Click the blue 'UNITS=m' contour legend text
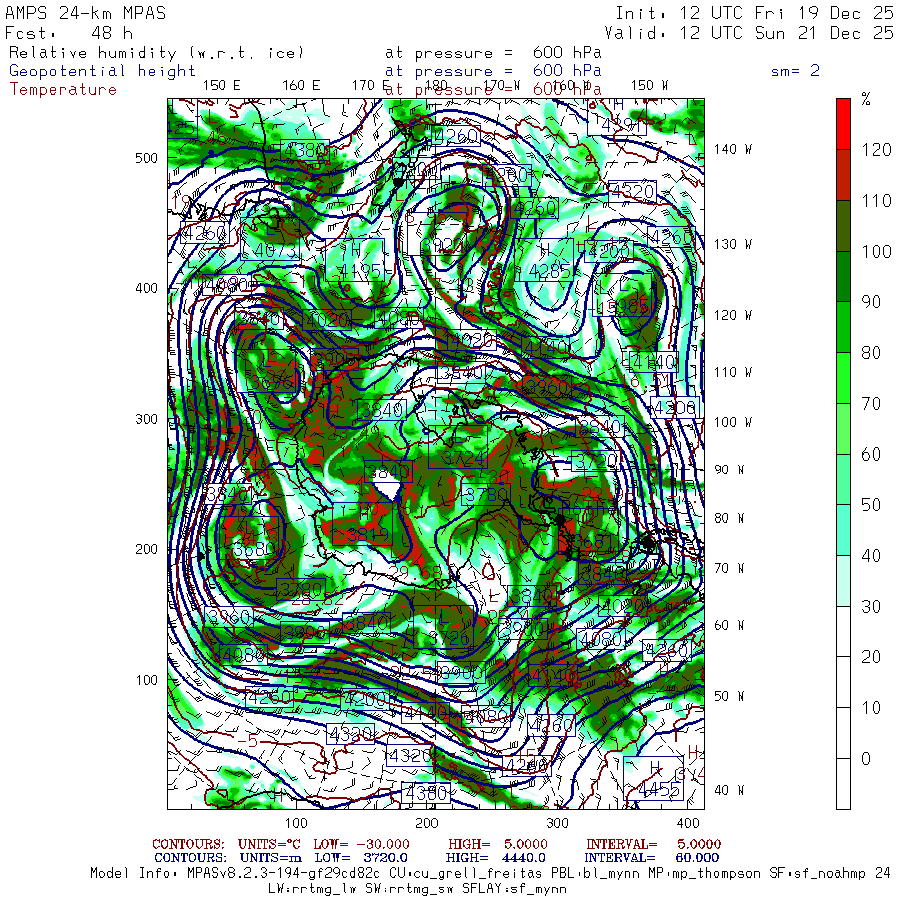This screenshot has width=900, height=900. pos(270,858)
